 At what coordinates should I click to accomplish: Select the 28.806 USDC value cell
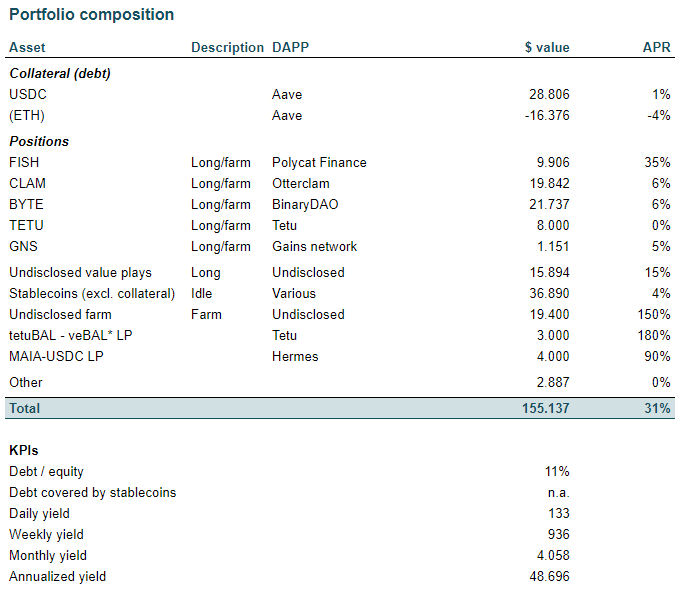pyautogui.click(x=549, y=94)
